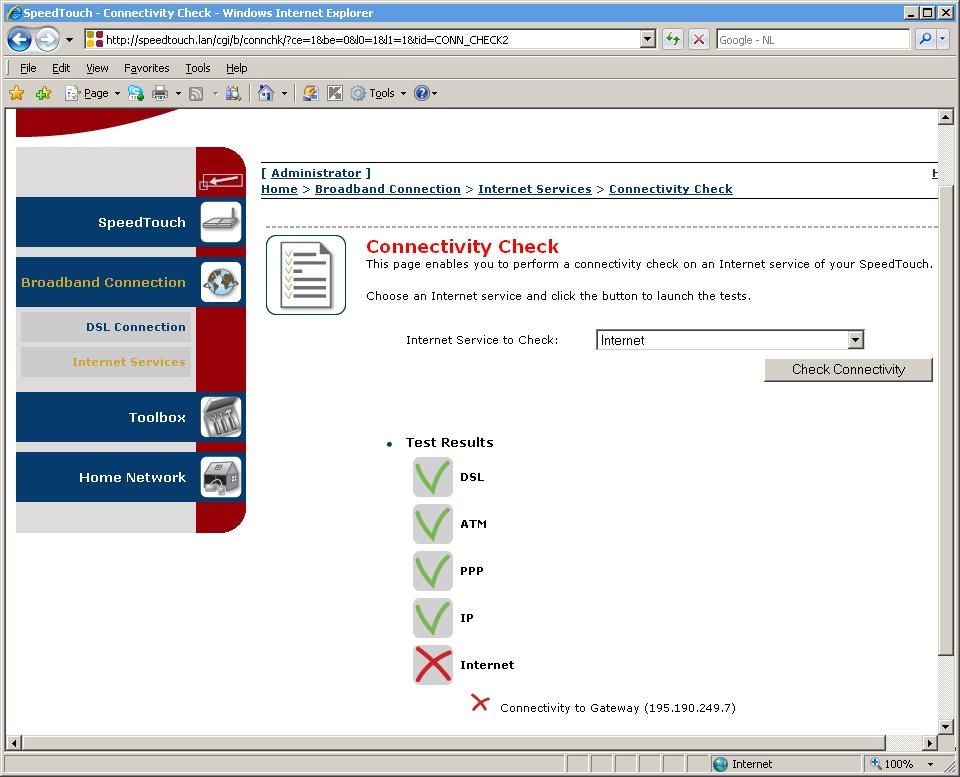Click the full-screen diagonal arrows toolbar icon
Viewport: 960px width, 777px height.
[x=334, y=93]
